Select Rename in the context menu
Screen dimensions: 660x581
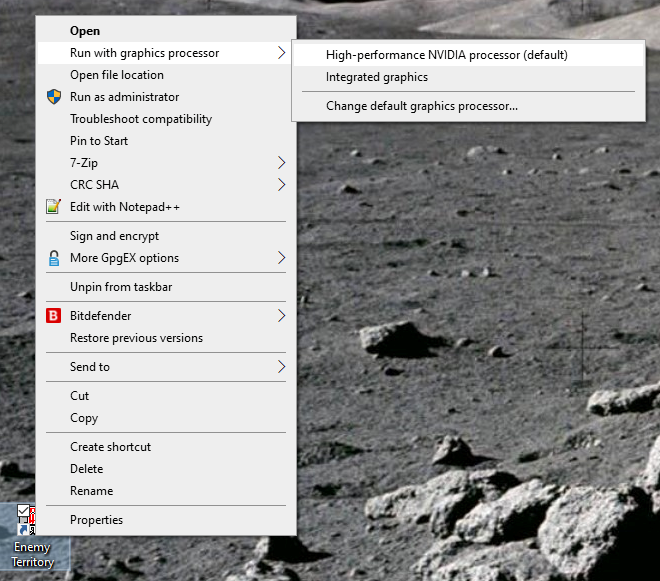(x=166, y=491)
